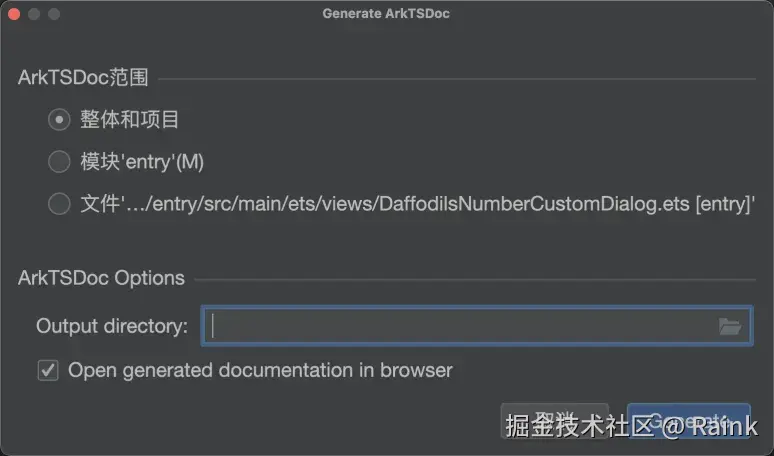Click the ArkTSDoc Options section heading

[101, 278]
